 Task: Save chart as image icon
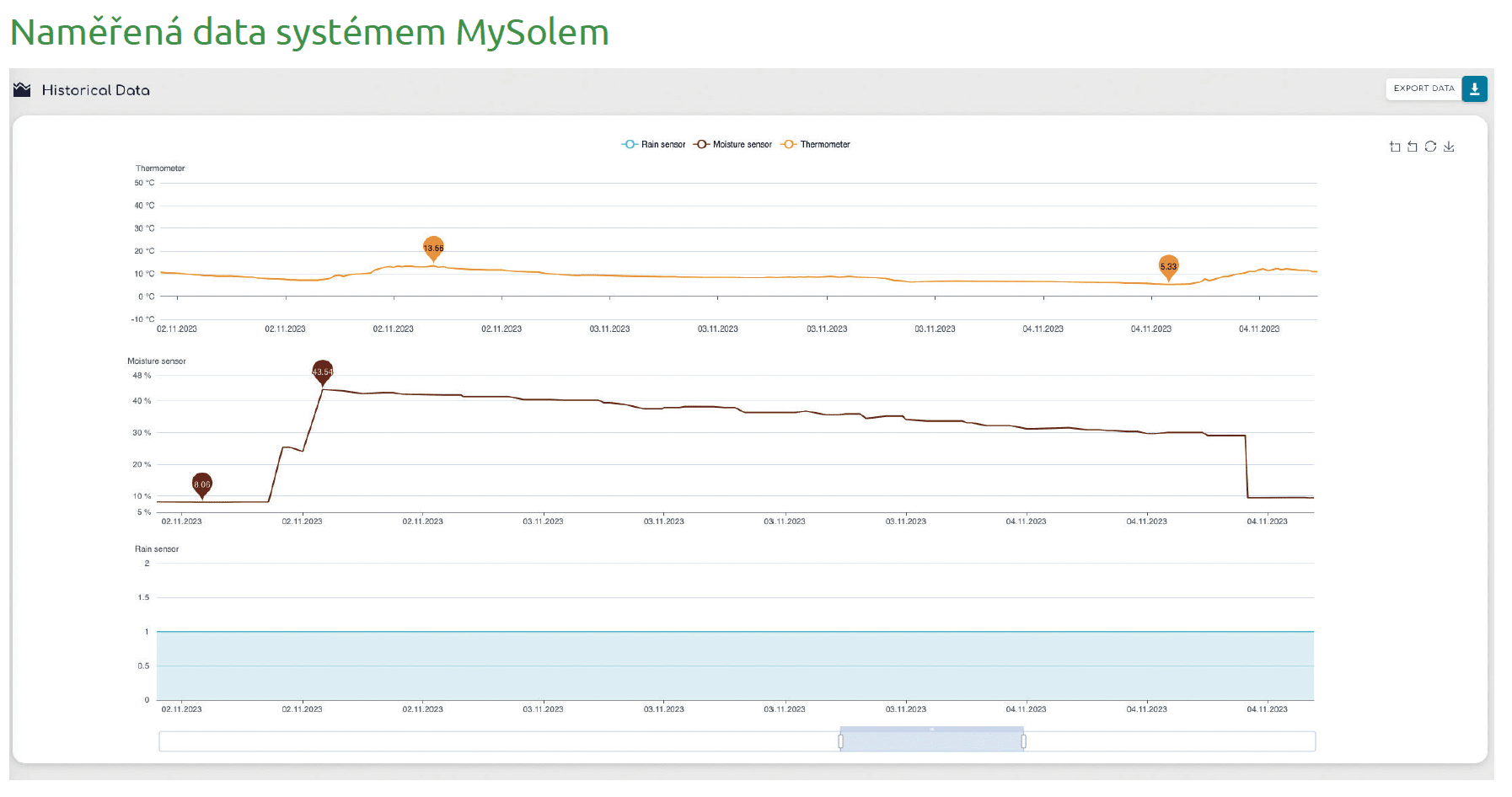coord(1449,147)
